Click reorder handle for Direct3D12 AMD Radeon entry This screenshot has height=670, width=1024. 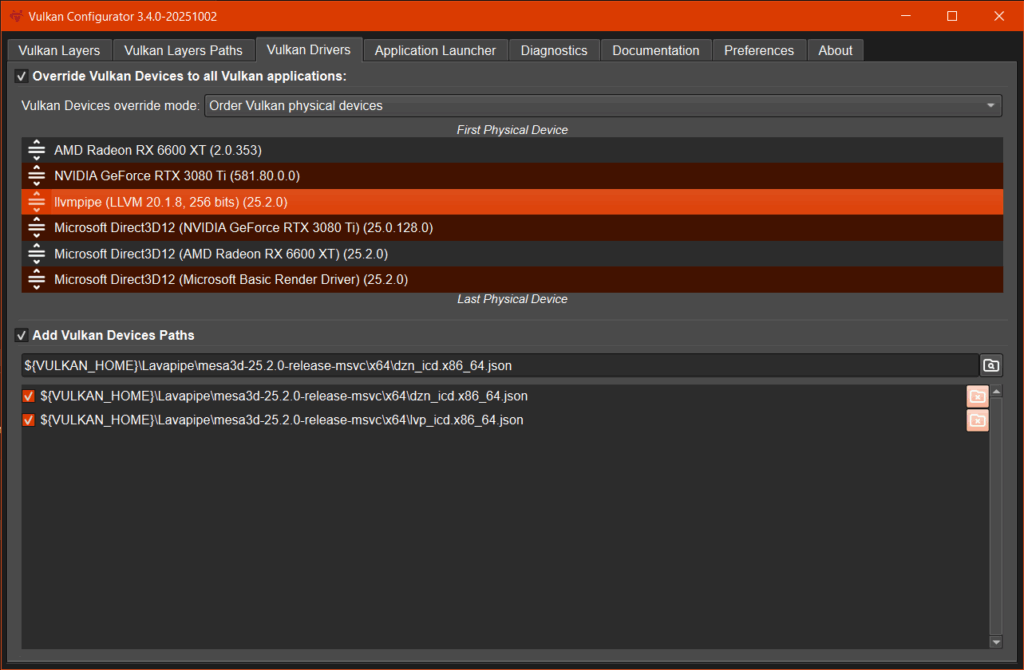(36, 253)
